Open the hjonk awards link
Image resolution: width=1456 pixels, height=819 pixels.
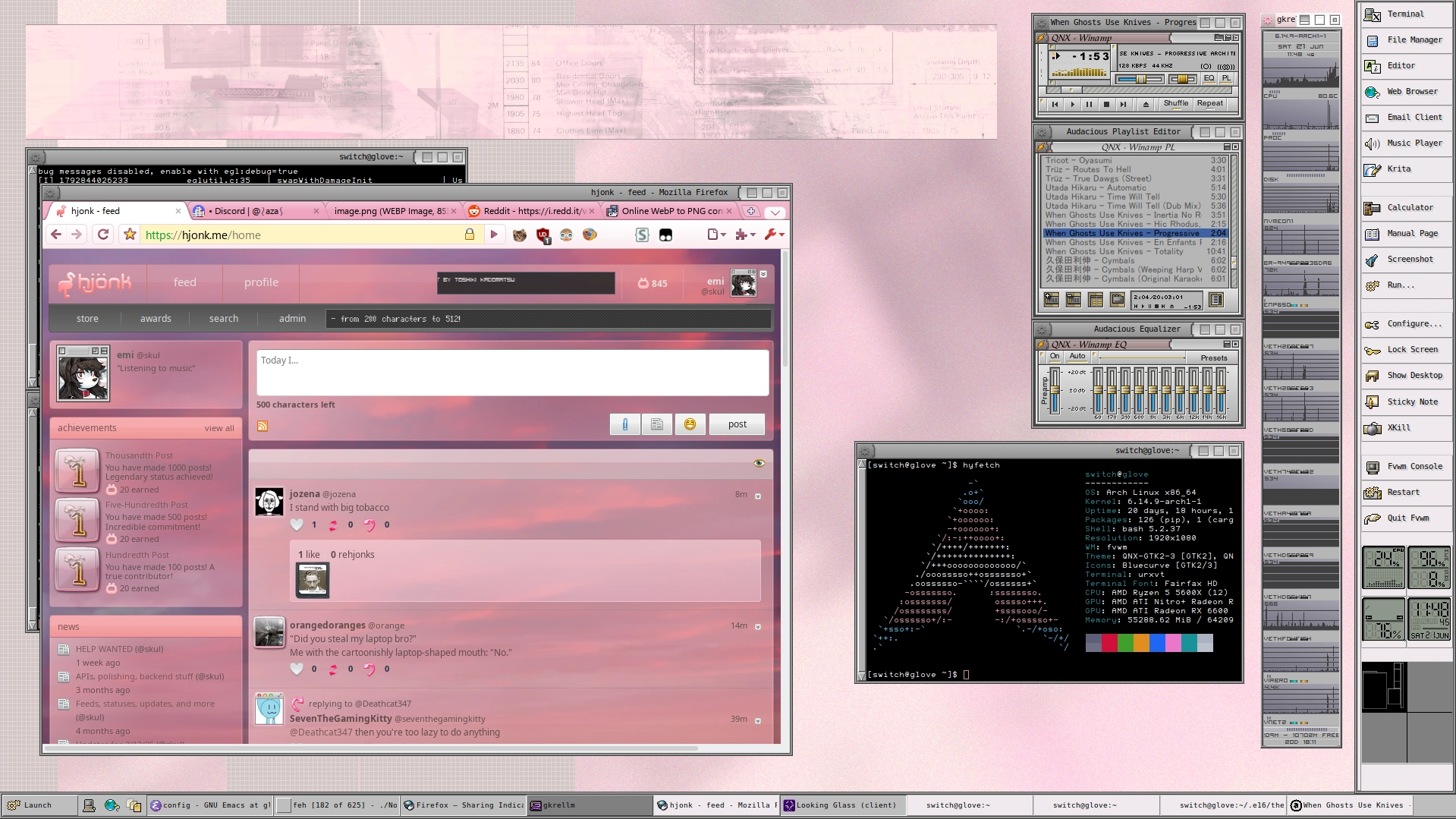tap(156, 319)
